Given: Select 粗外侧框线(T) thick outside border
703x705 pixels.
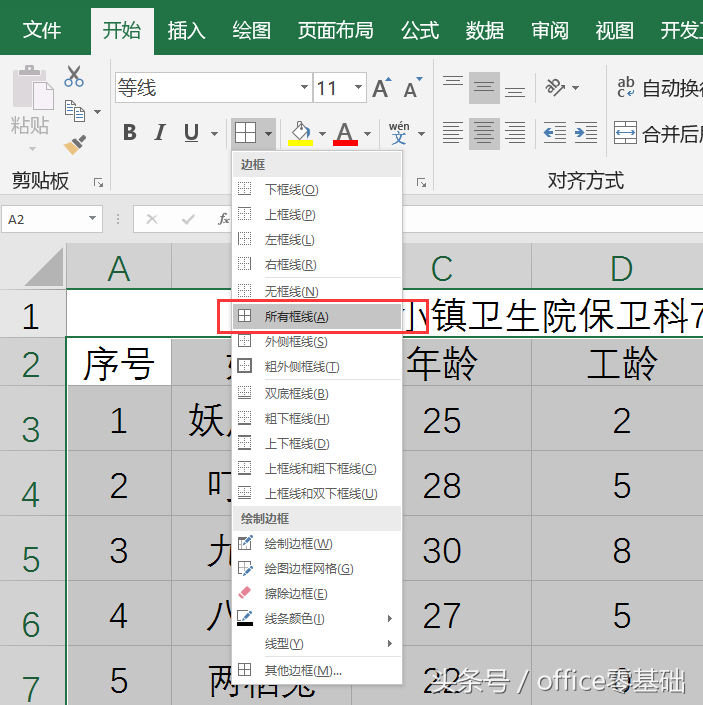Looking at the screenshot, I should pyautogui.click(x=317, y=367).
